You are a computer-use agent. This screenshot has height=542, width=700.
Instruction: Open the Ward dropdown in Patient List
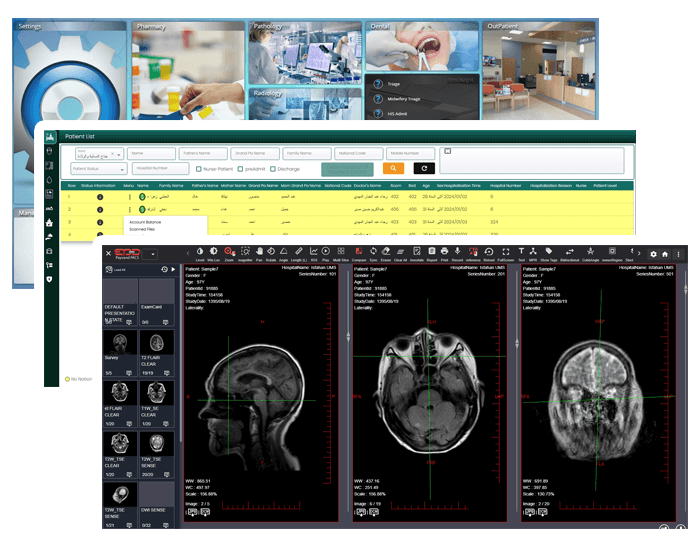click(99, 154)
